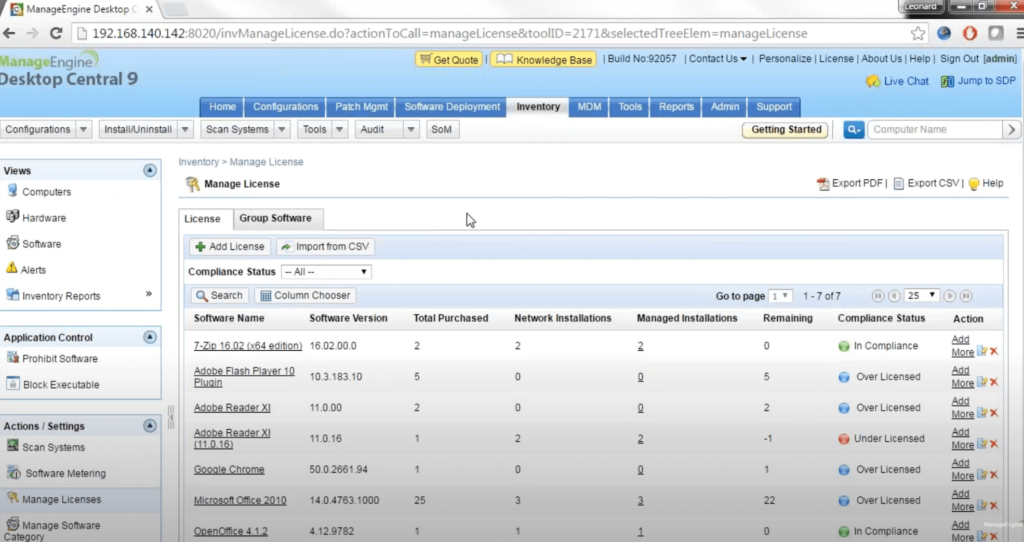Screen dimensions: 1024x542
Task: Click the Manage Licenses key icon
Action: coord(12,498)
